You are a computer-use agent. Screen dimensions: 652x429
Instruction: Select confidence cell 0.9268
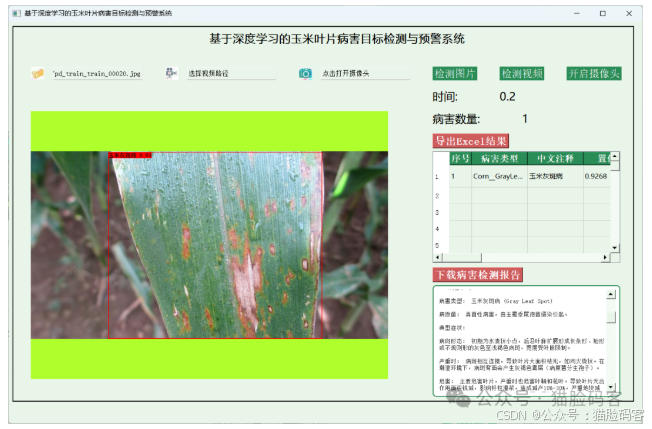597,176
